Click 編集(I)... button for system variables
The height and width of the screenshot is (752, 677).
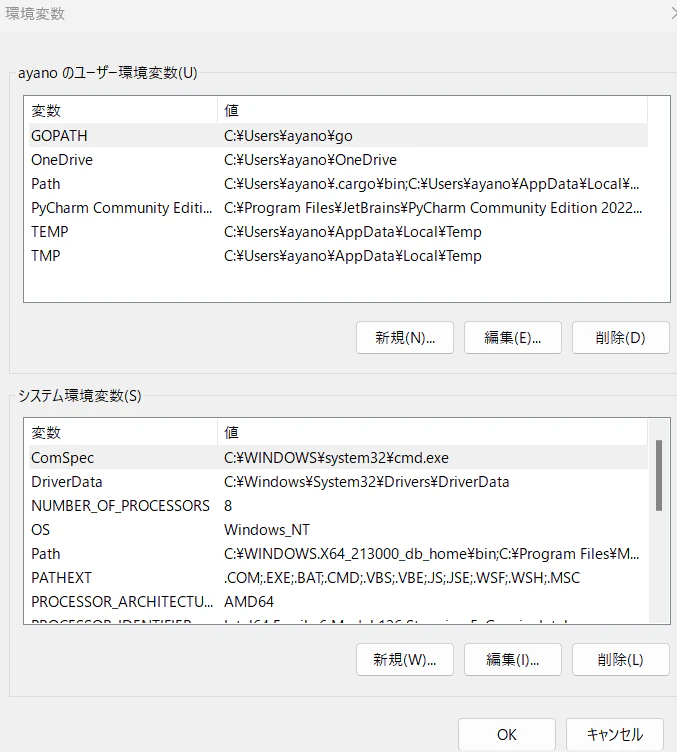point(513,659)
